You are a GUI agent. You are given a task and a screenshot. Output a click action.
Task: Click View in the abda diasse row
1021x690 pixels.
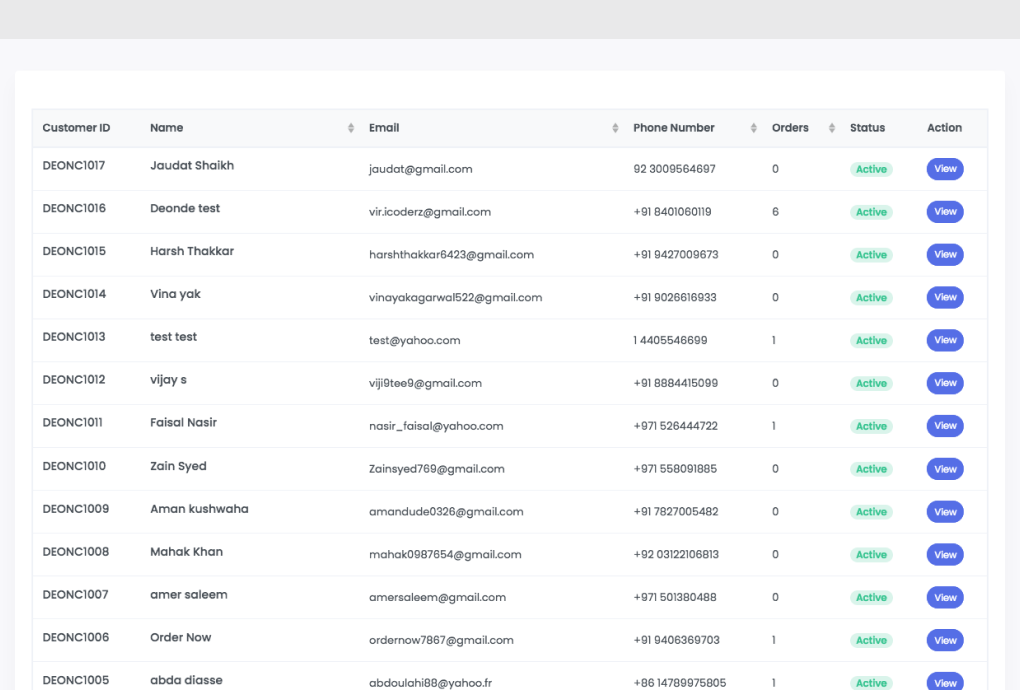945,682
